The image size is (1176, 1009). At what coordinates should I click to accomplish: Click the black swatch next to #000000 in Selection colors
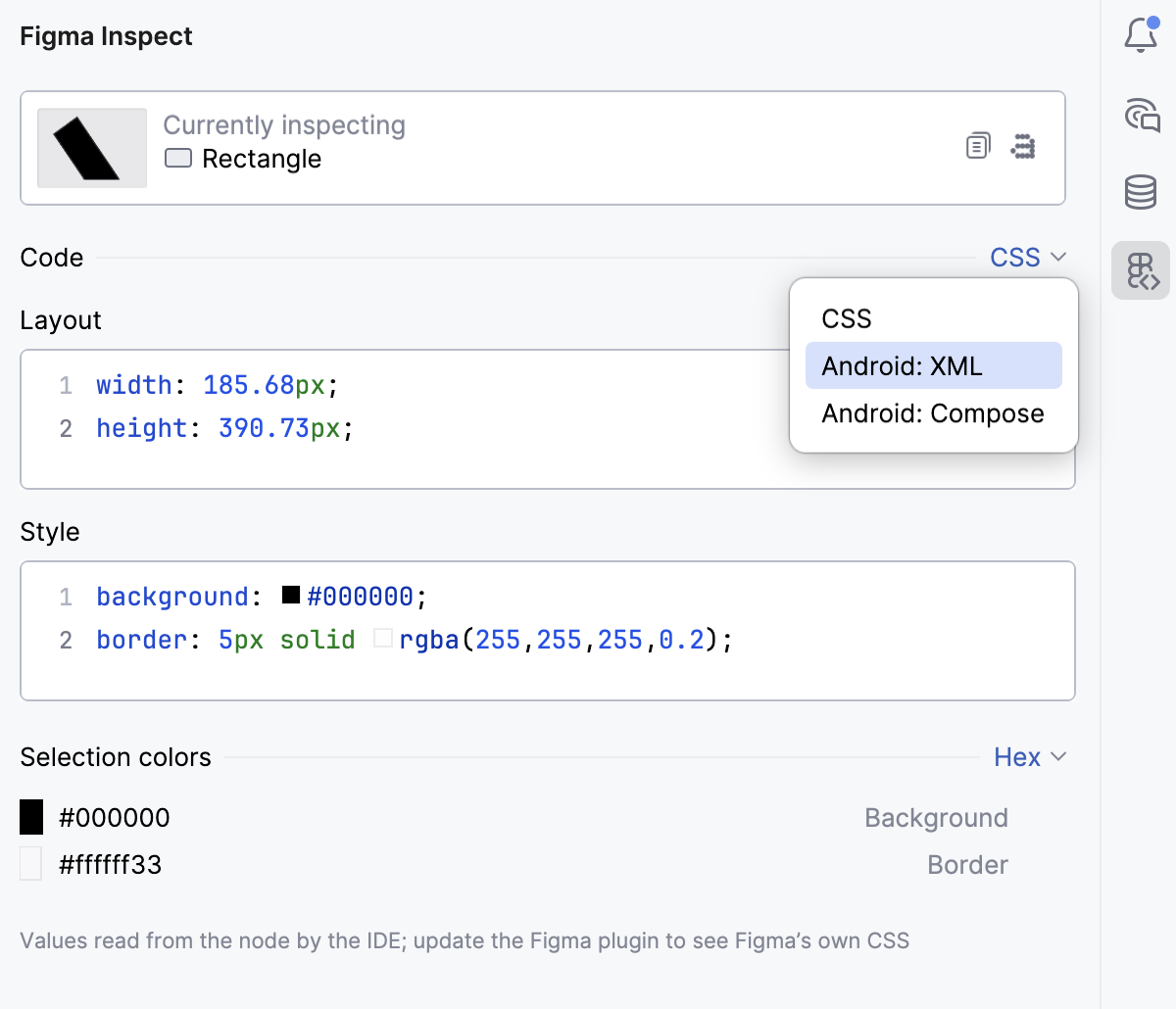(31, 817)
